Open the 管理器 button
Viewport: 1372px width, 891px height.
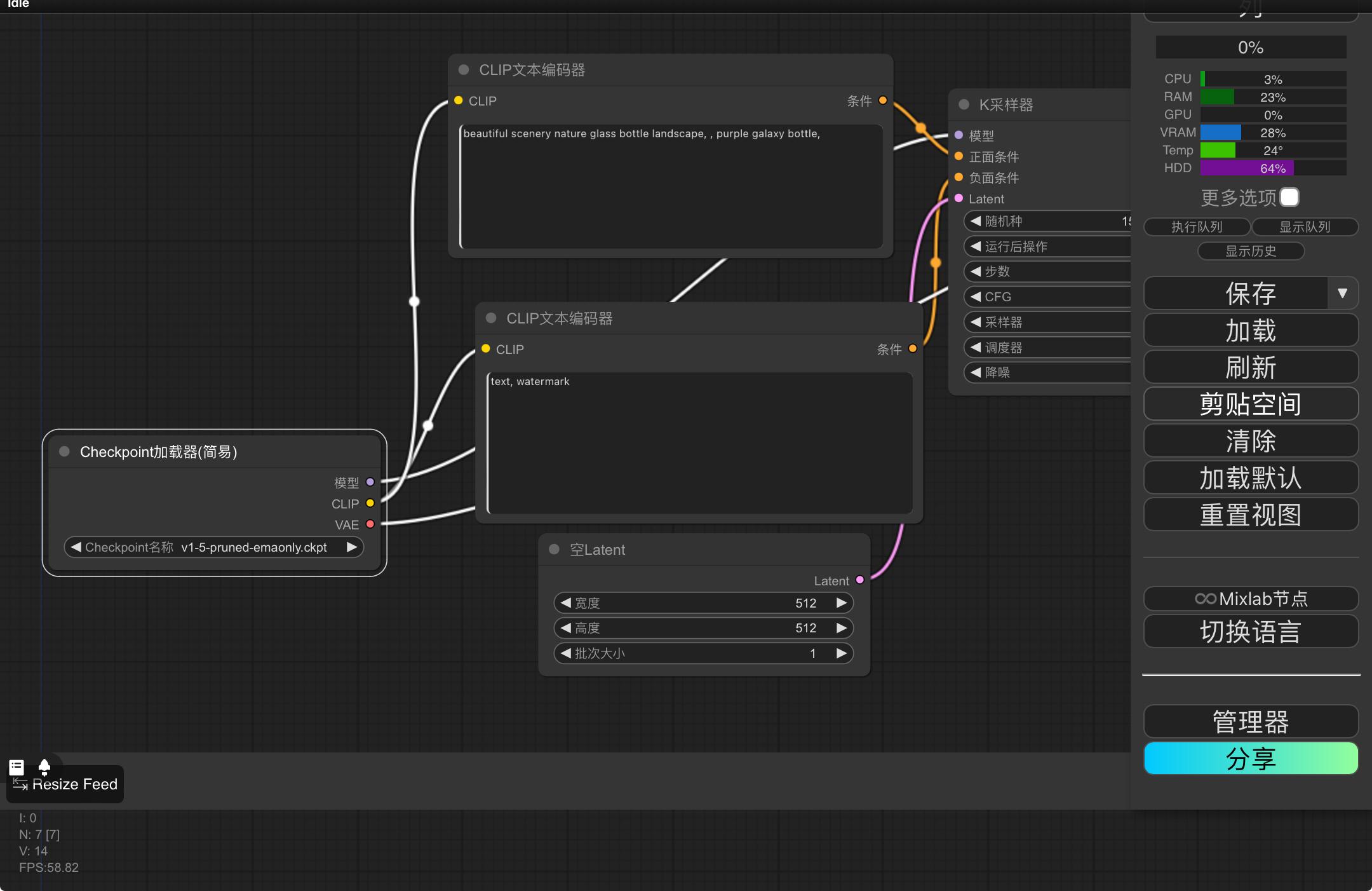pos(1250,722)
